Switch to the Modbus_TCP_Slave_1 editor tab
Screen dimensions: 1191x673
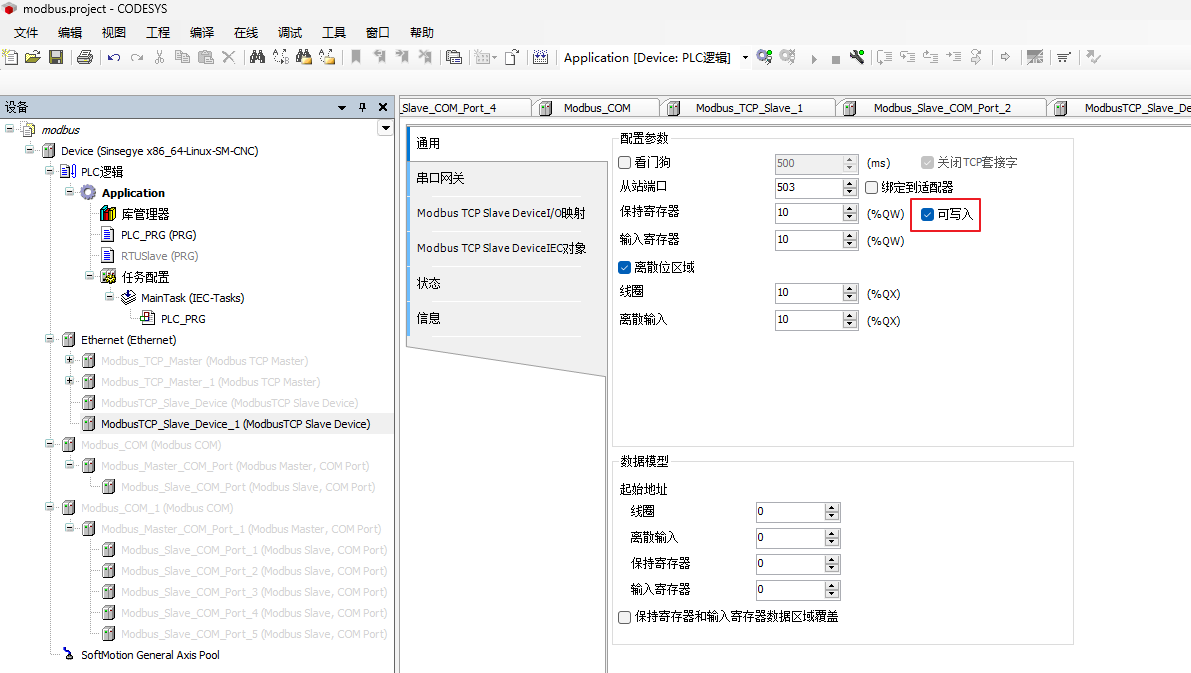click(x=749, y=108)
